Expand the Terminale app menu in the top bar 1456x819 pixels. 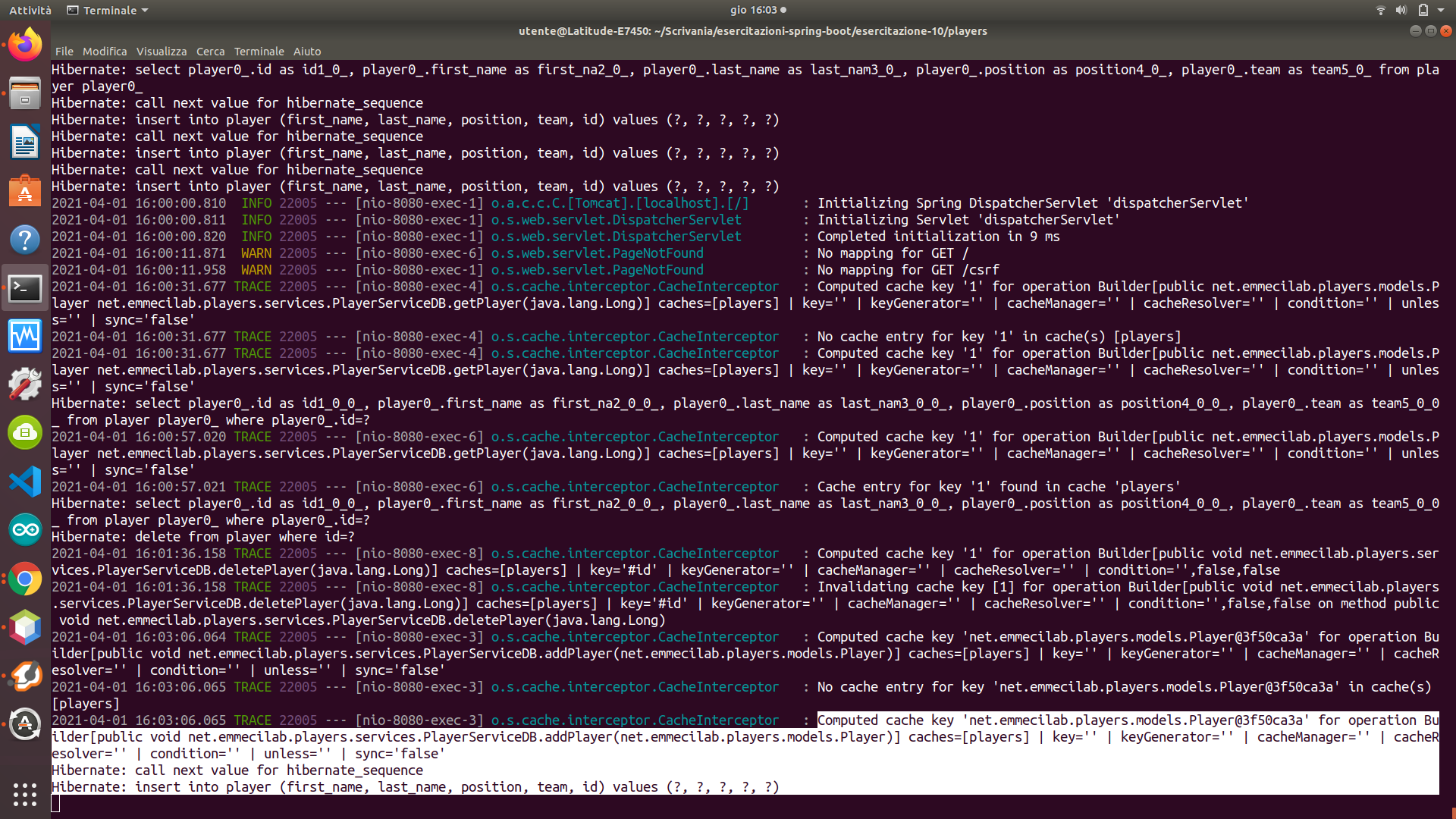click(108, 10)
